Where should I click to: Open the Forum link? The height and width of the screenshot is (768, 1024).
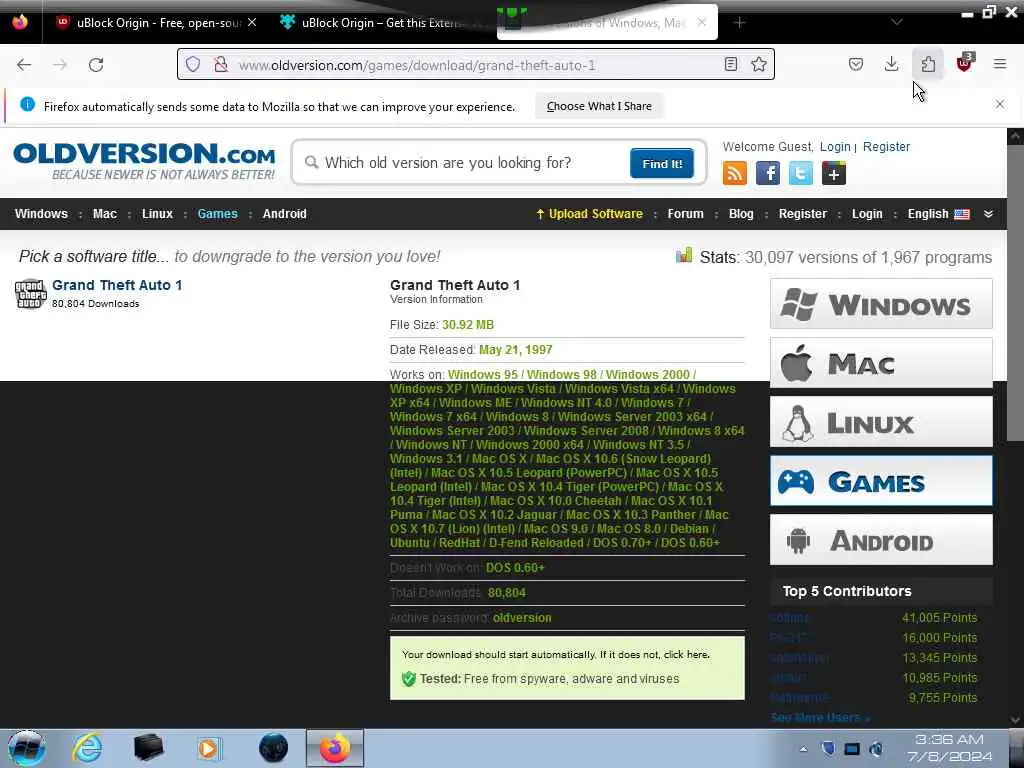(685, 214)
